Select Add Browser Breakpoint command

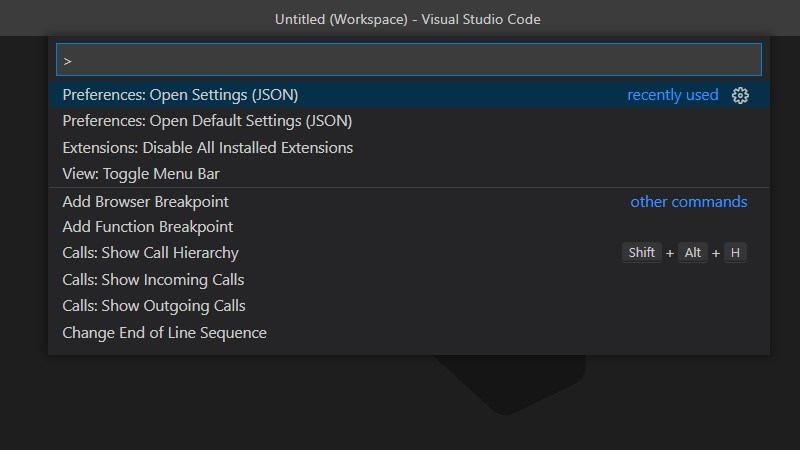click(146, 201)
